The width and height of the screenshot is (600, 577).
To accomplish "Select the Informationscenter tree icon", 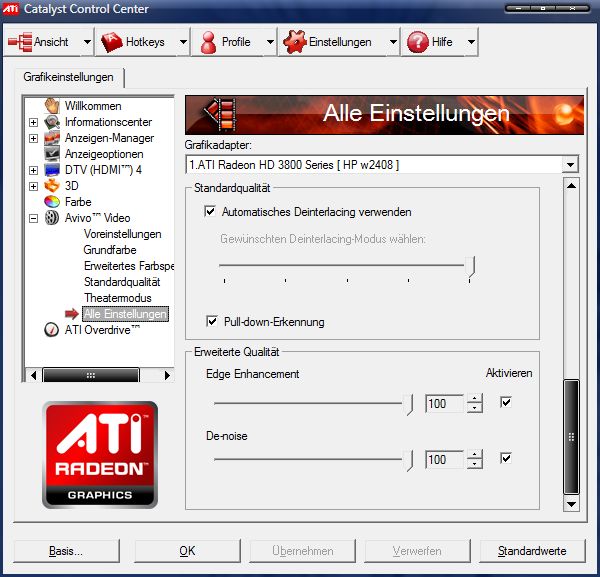I will (x=52, y=122).
